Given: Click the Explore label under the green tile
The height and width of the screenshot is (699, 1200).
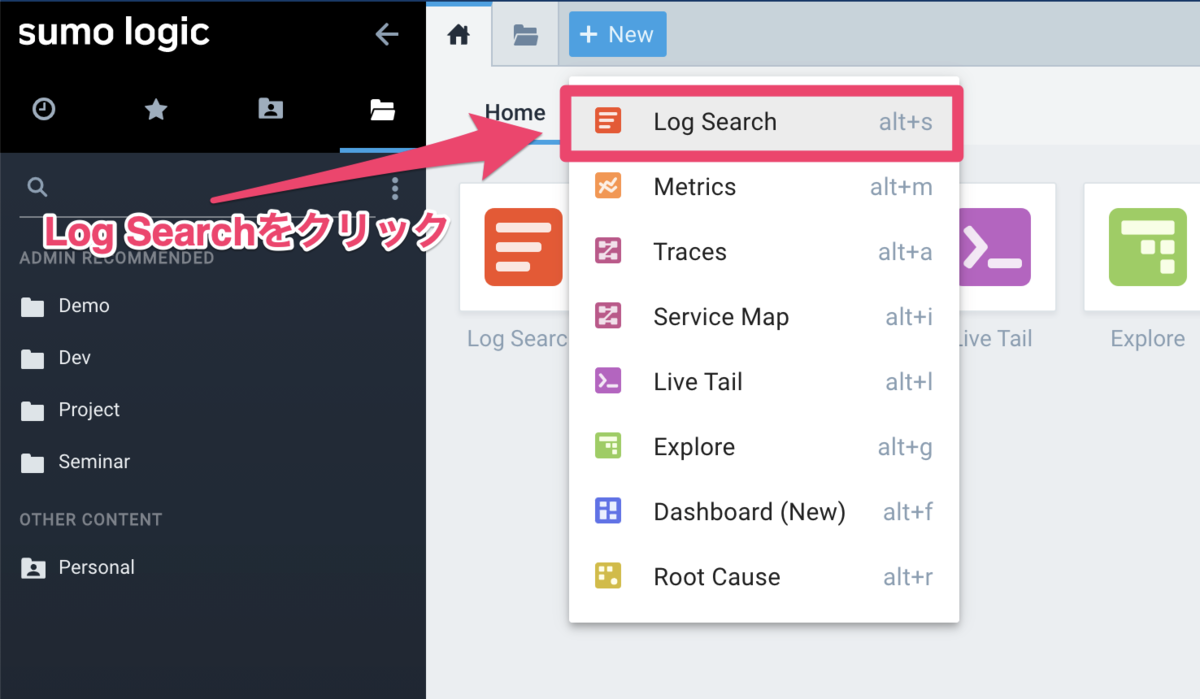Looking at the screenshot, I should (1147, 339).
